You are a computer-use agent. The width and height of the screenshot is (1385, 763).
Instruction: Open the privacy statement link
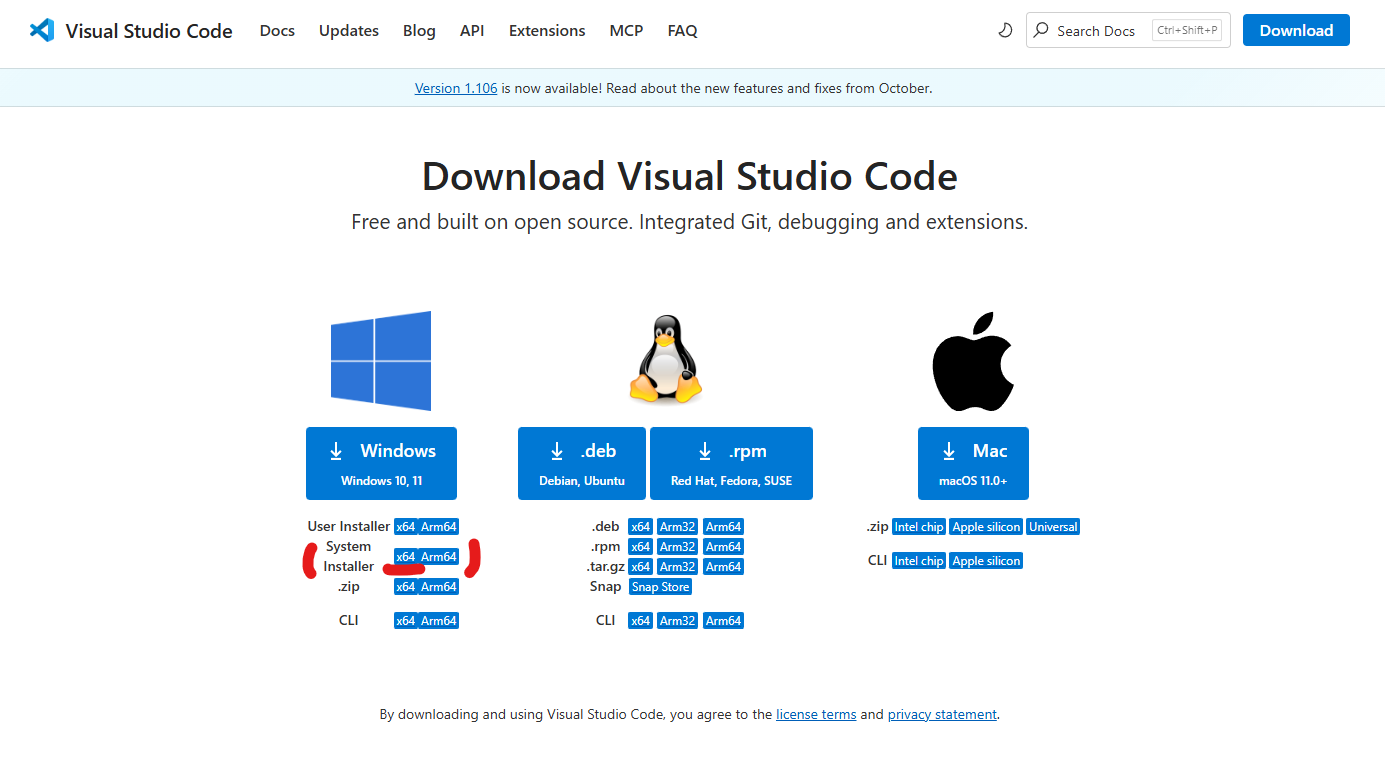942,715
